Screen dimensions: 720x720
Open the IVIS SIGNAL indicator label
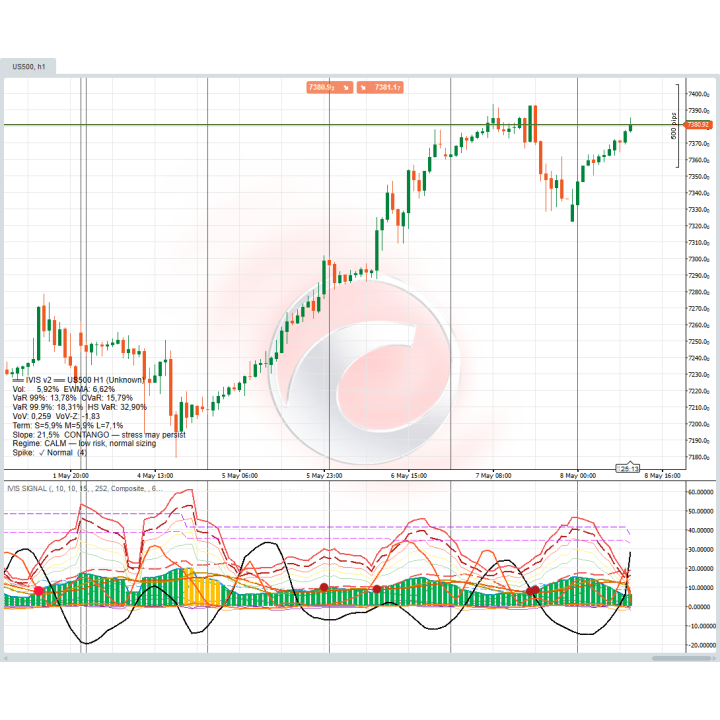click(84, 489)
